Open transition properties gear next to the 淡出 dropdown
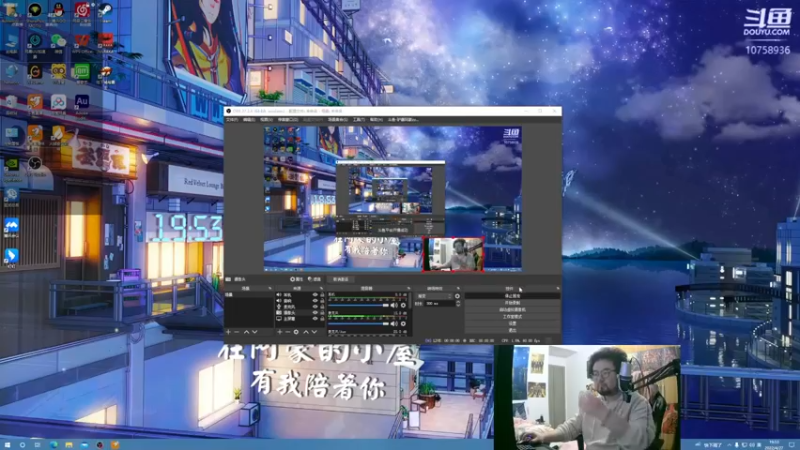The image size is (800, 450). [457, 296]
